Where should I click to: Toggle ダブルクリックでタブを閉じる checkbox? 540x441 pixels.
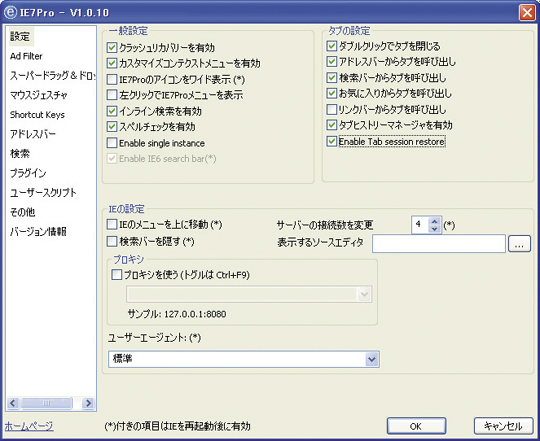click(332, 46)
